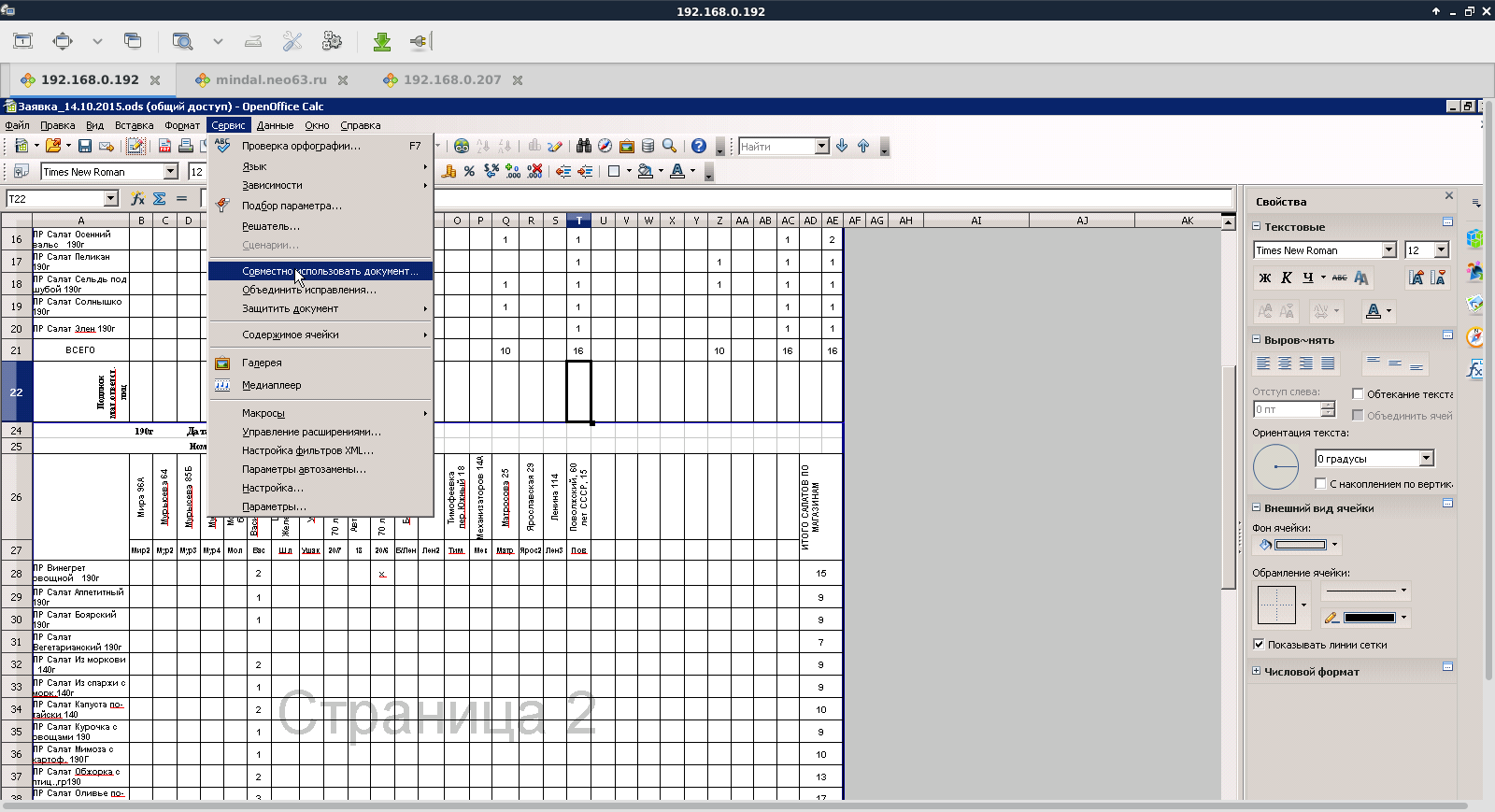Click the percent number format icon
The width and height of the screenshot is (1495, 812).
pyautogui.click(x=469, y=172)
